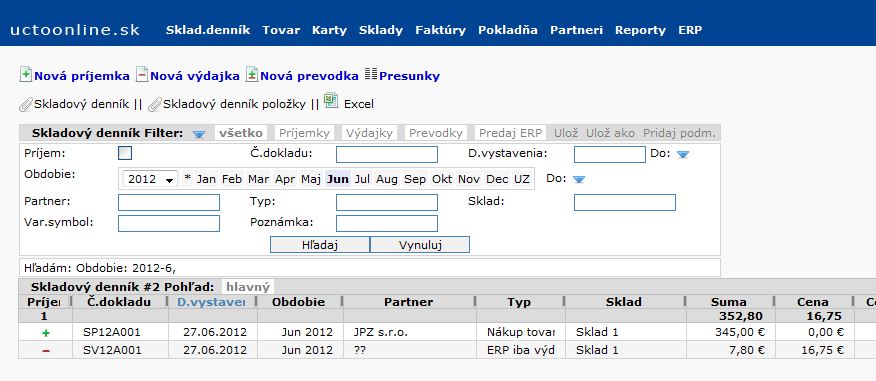876x381 pixels.
Task: Click the Nová výdajka minus icon
Action: click(x=142, y=74)
